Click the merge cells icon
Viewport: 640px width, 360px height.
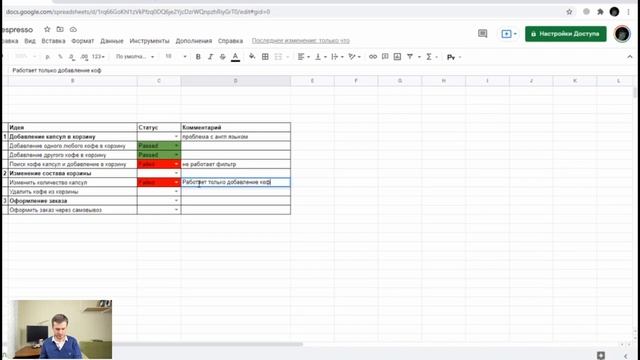point(278,57)
